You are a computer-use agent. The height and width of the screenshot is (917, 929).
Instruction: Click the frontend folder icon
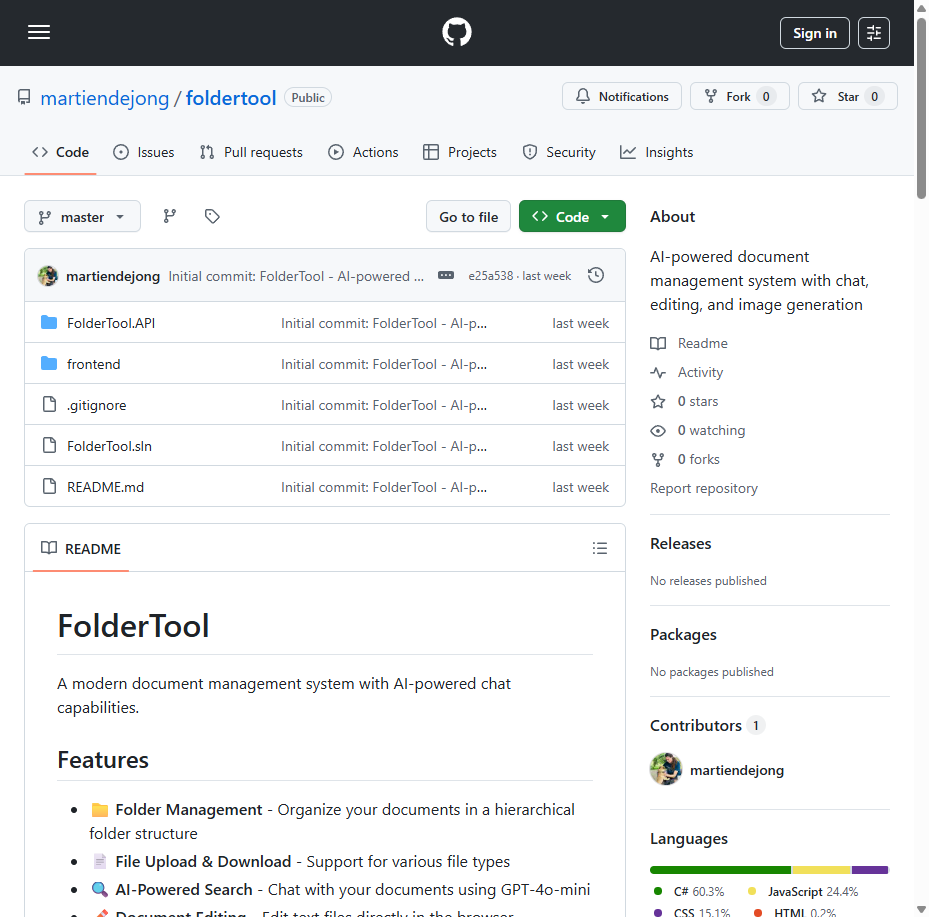tap(49, 363)
